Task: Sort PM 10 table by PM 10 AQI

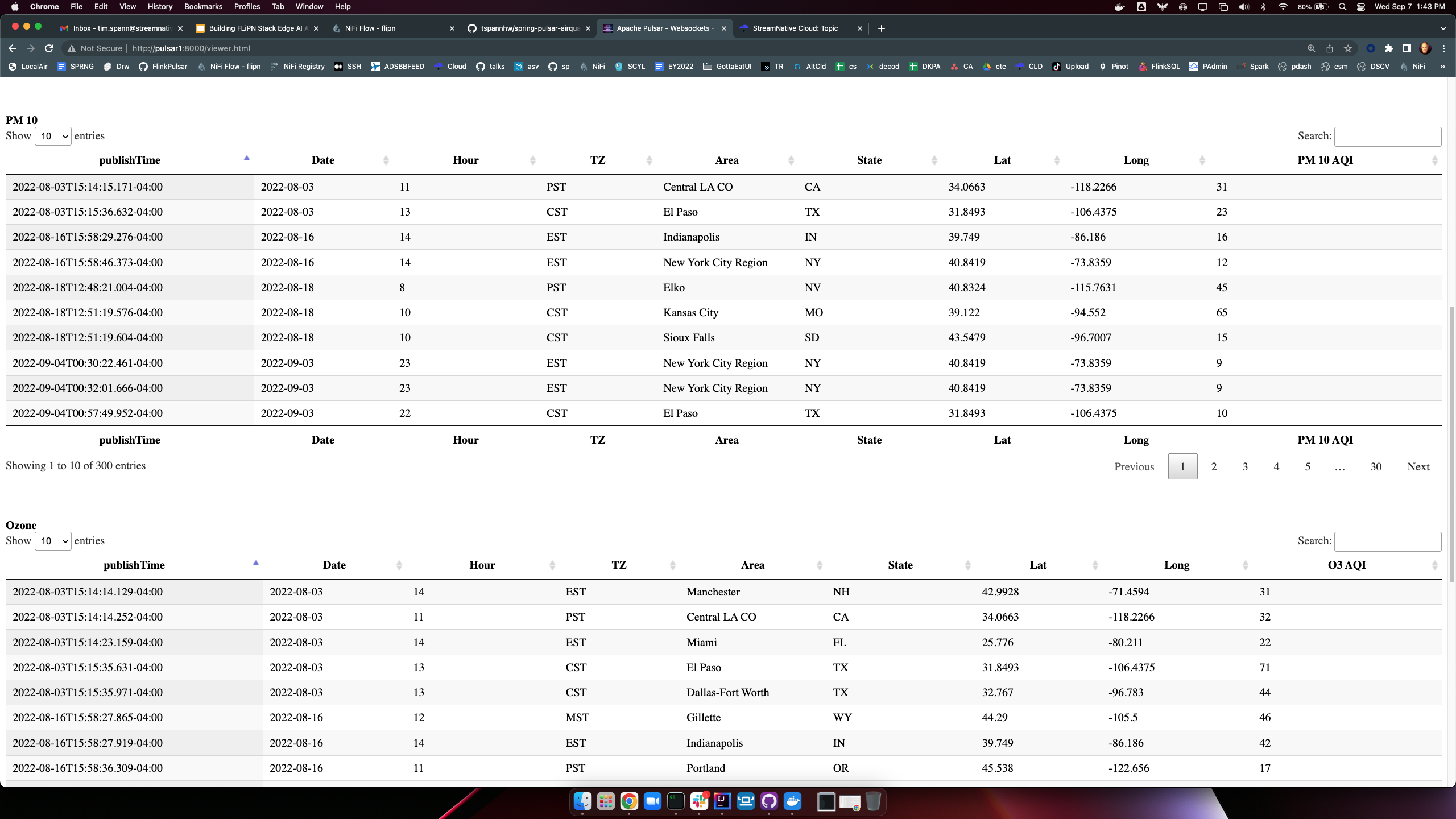Action: click(1325, 160)
